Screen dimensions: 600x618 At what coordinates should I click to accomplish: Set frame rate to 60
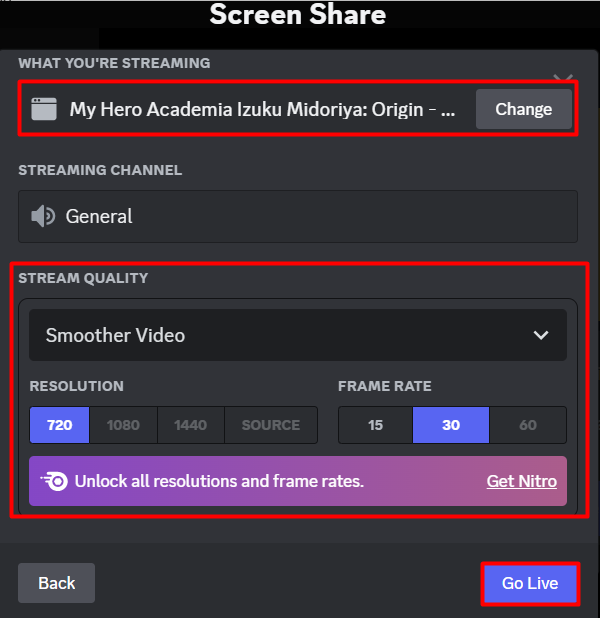[528, 425]
